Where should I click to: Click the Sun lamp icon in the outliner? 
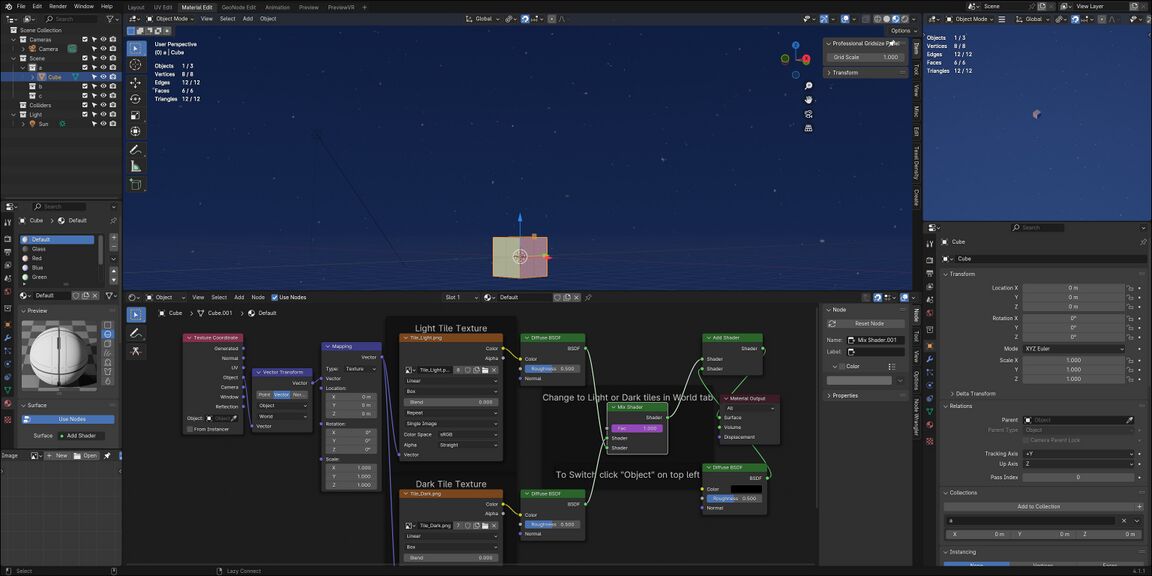[x=32, y=124]
